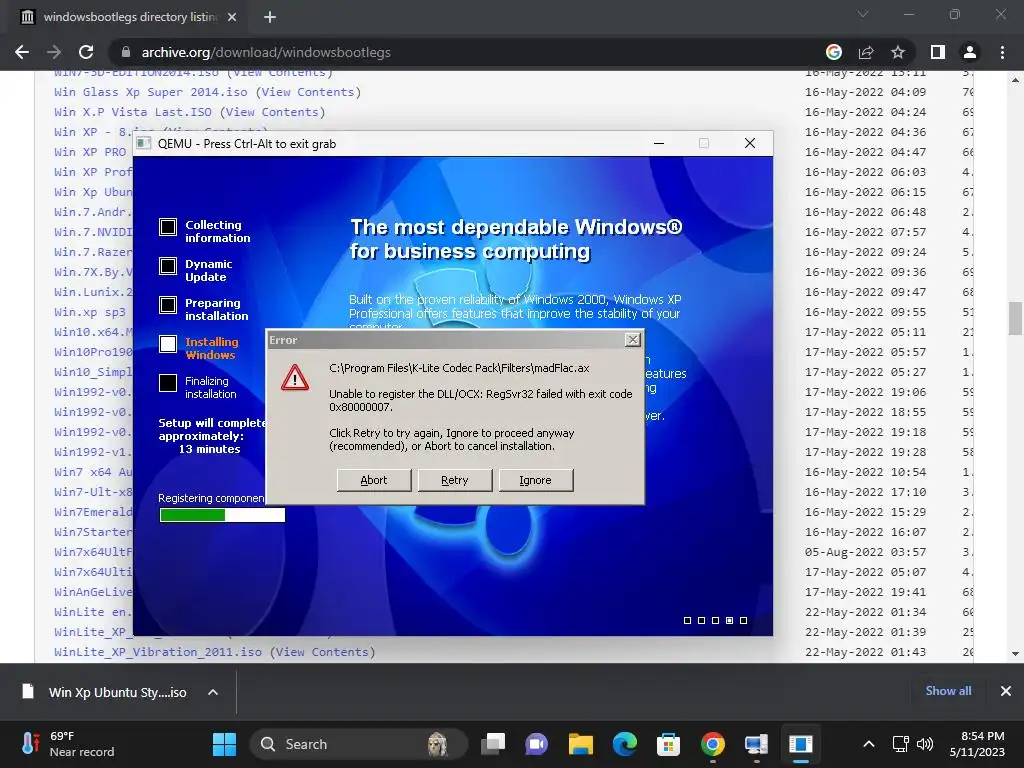The height and width of the screenshot is (768, 1024).
Task: Click scrollbar up arrow on page
Action: [1015, 80]
